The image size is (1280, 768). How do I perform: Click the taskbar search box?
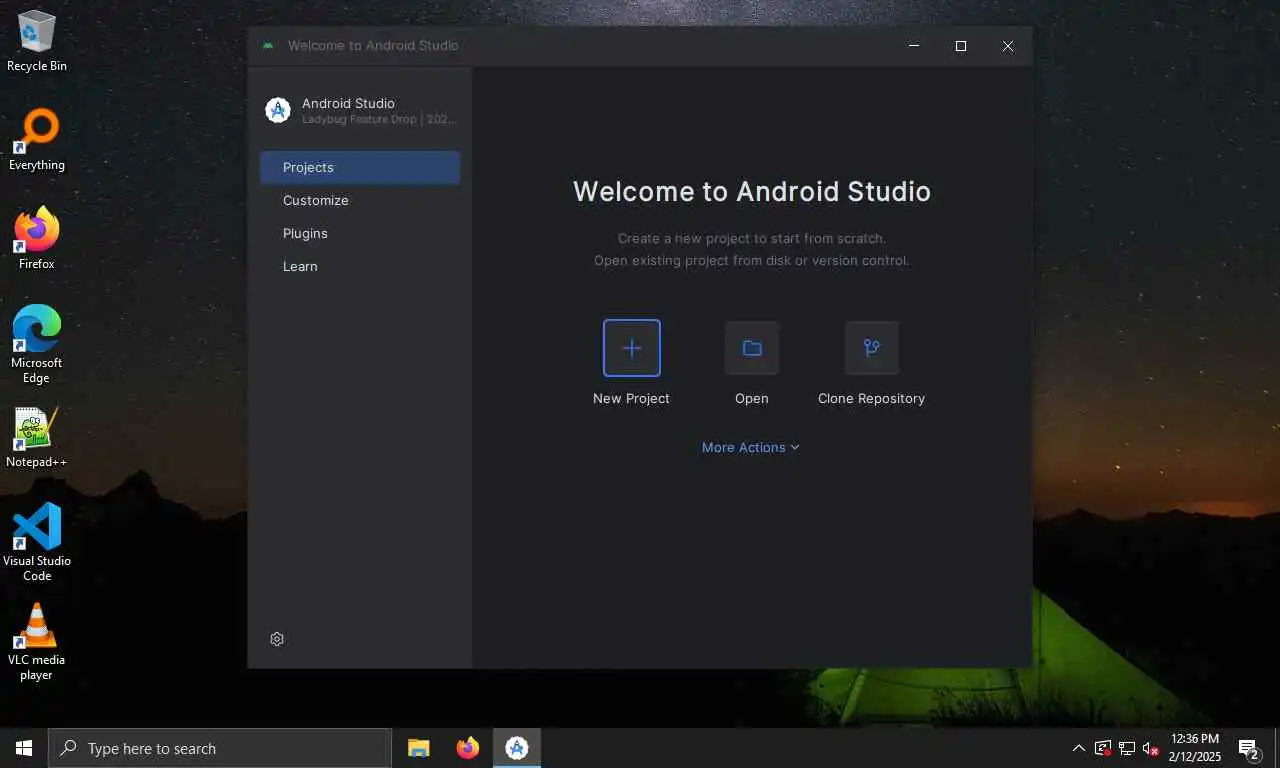[220, 748]
